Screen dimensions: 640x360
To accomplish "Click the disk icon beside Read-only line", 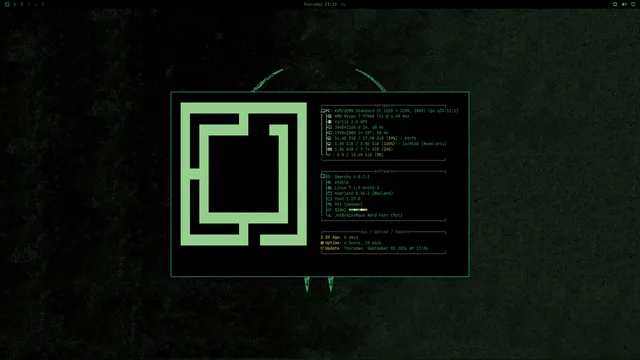I will 329,144.
